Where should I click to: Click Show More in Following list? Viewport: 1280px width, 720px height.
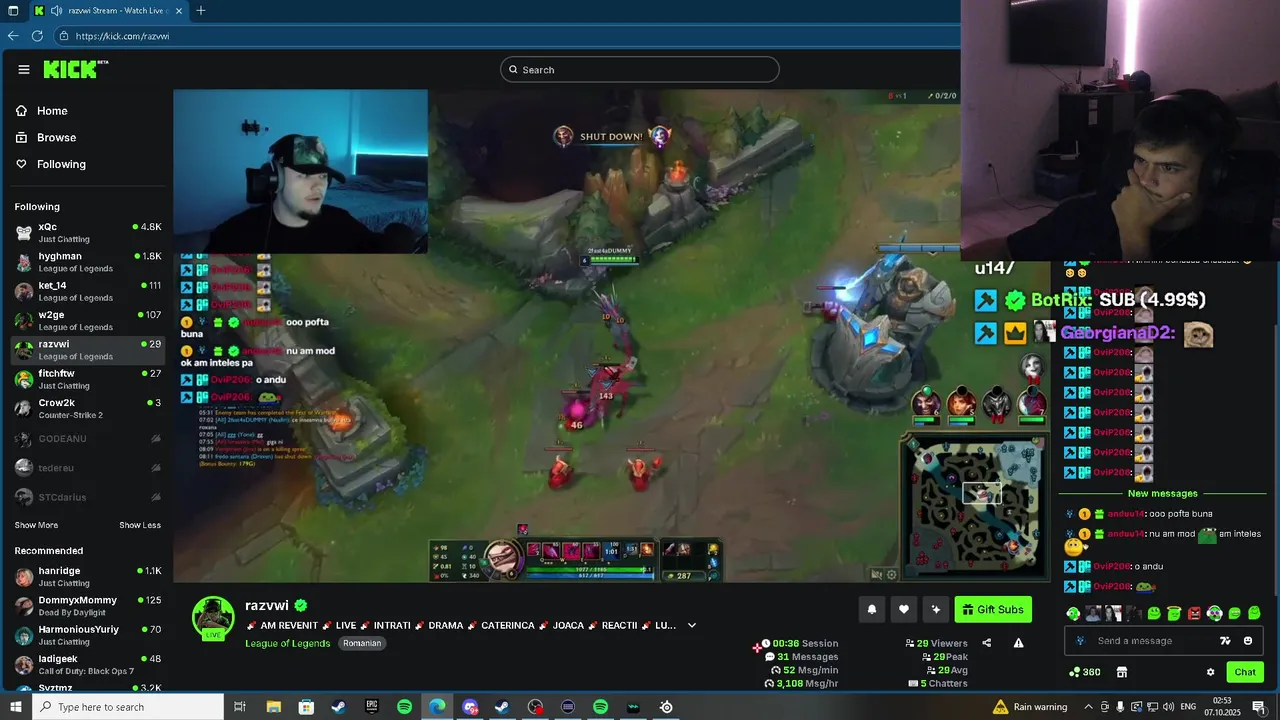tap(36, 525)
